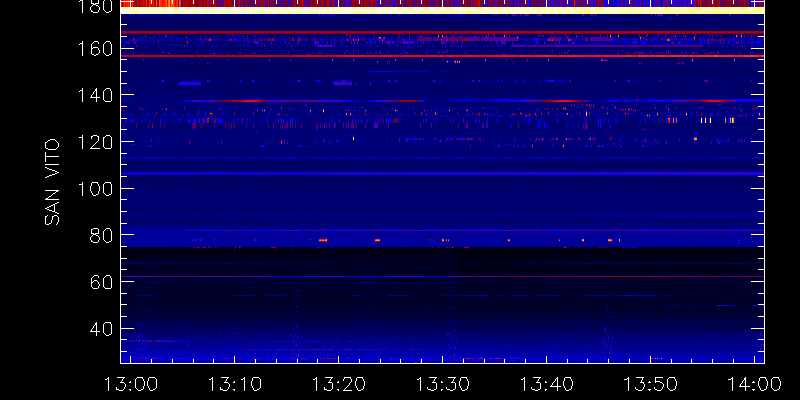Click the 14:00 time axis label
The image size is (800, 400).
point(755,384)
